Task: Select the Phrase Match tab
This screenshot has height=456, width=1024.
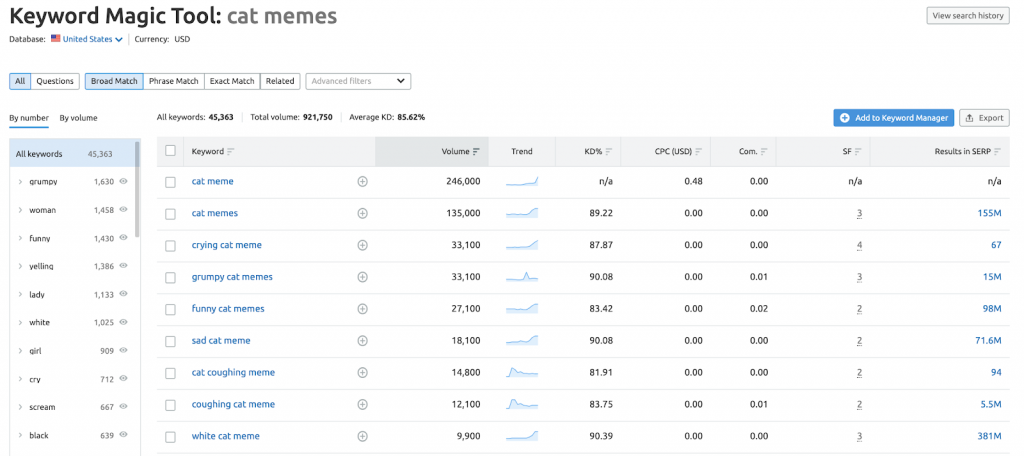Action: [174, 81]
